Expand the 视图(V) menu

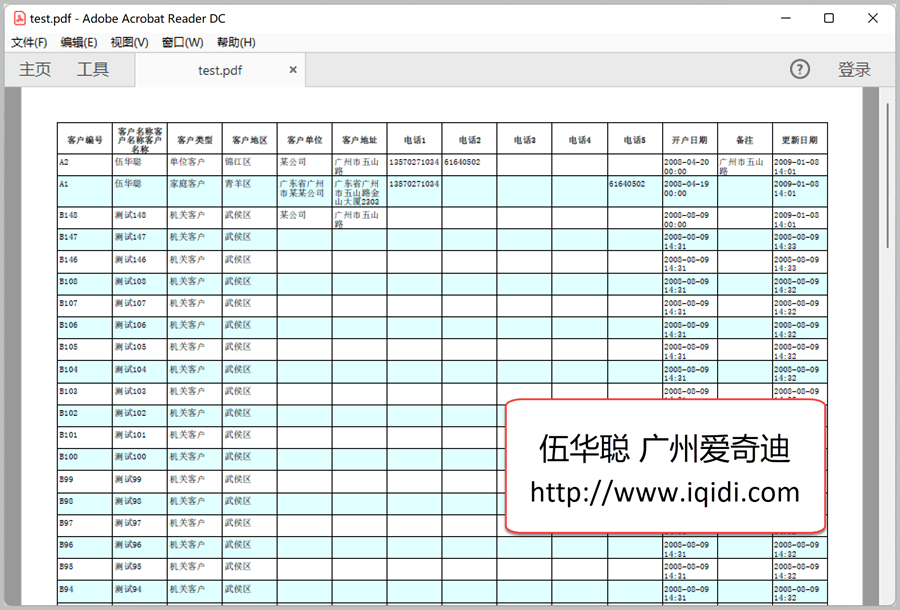tap(129, 42)
